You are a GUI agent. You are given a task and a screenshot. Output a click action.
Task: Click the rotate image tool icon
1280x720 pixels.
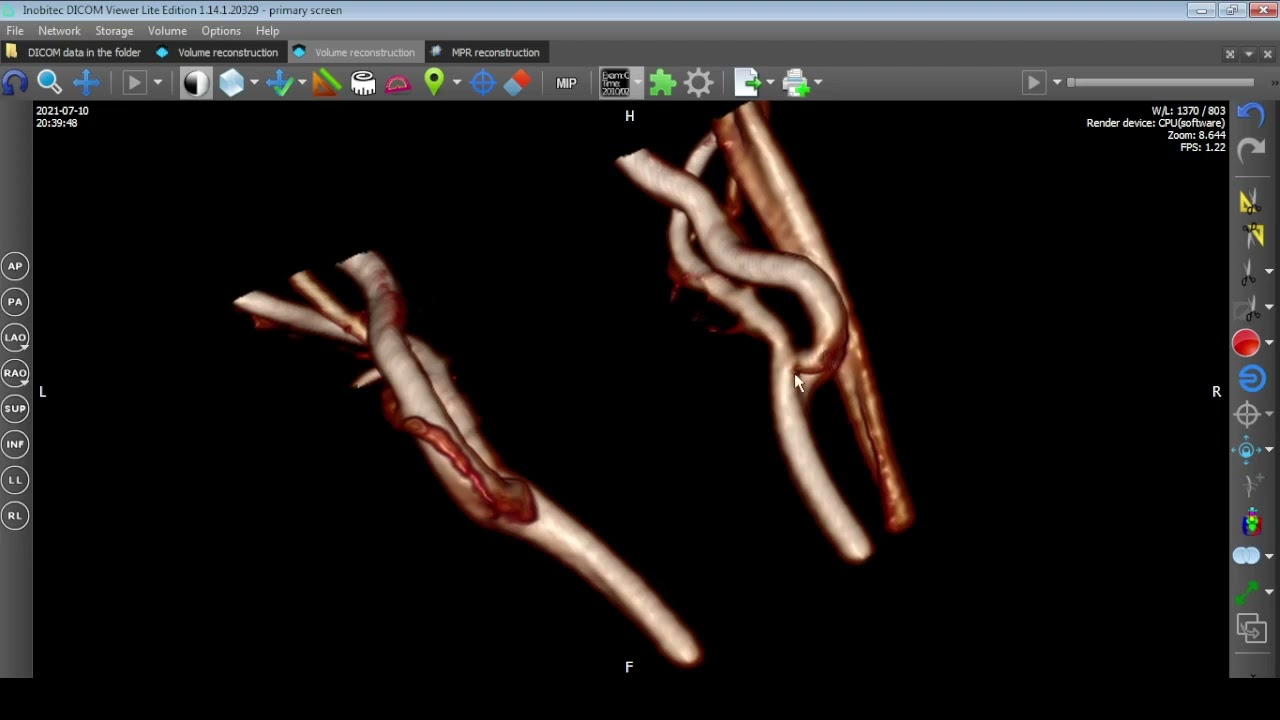tap(15, 83)
